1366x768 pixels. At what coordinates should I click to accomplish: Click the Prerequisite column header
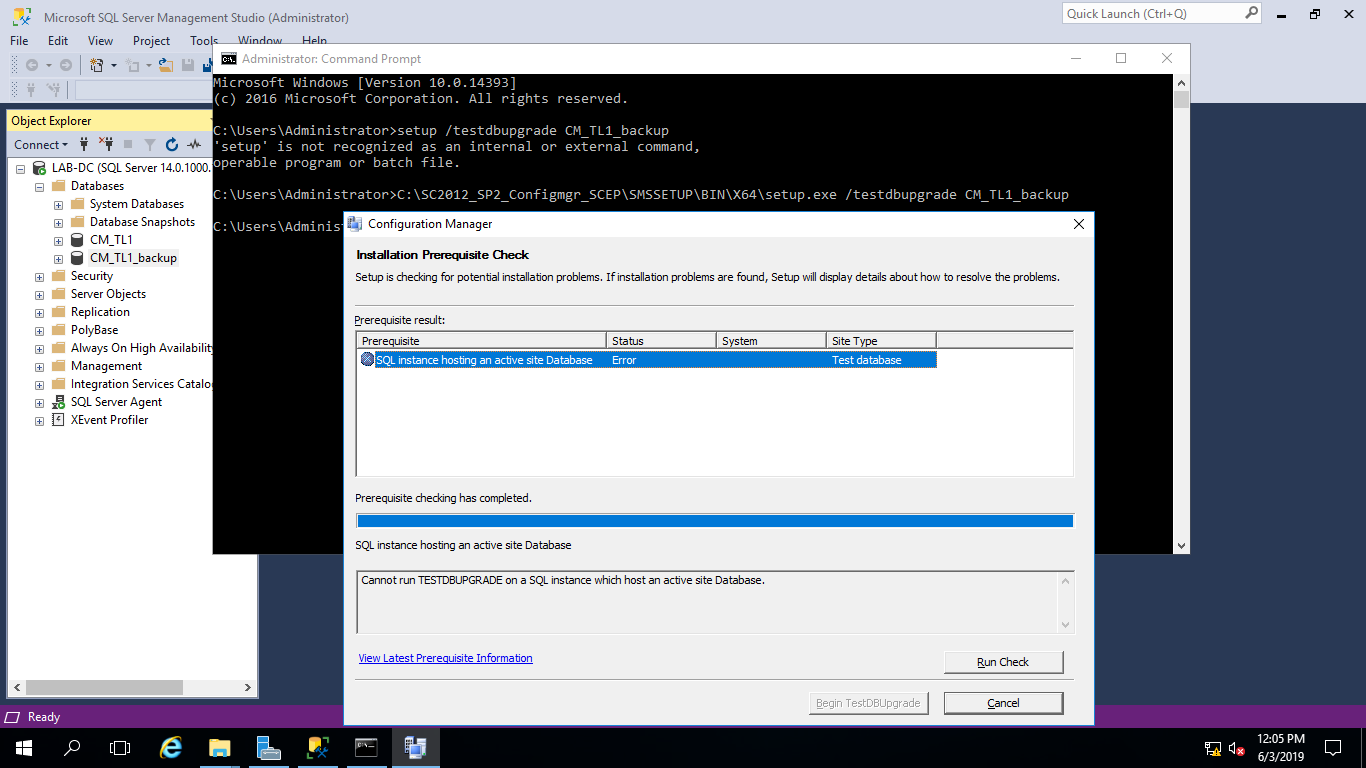pos(481,341)
